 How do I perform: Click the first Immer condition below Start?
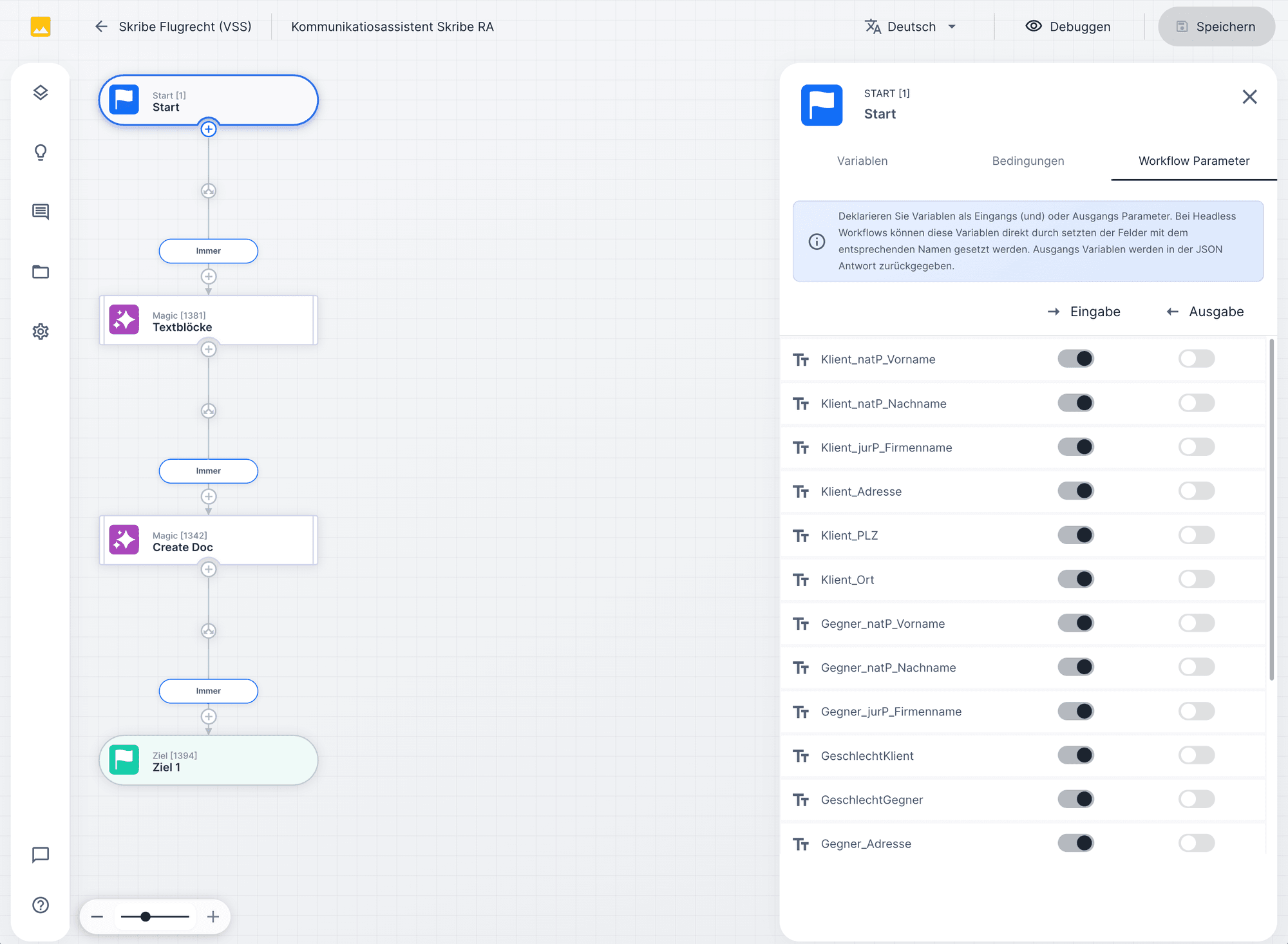[209, 251]
